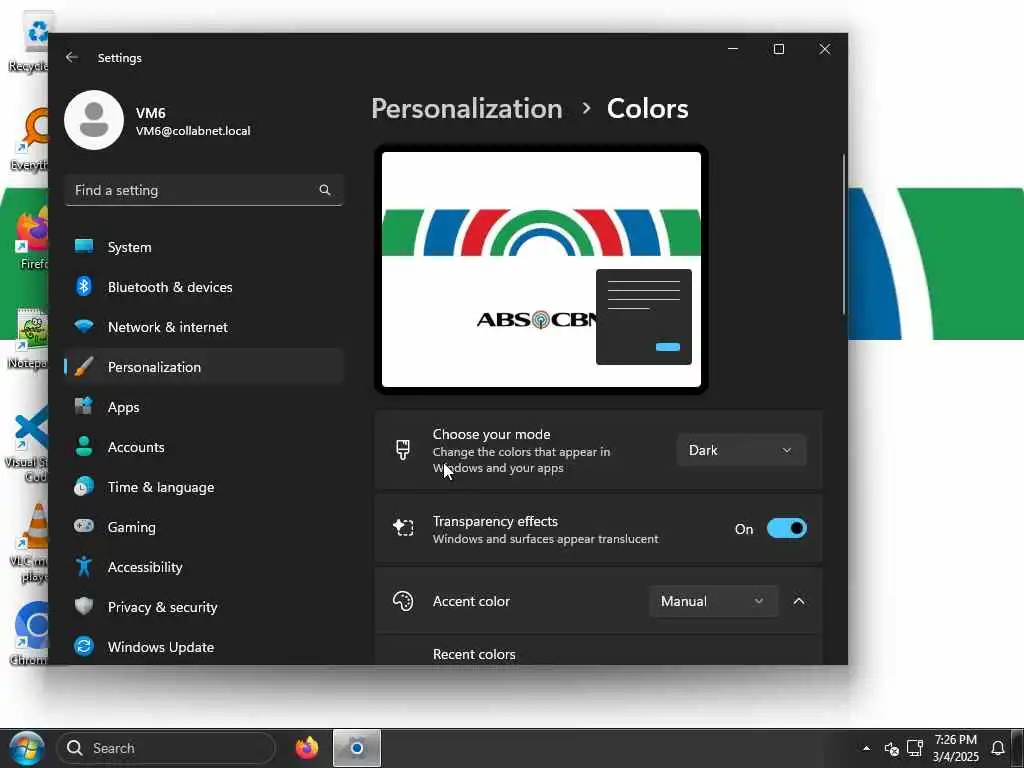Open the Everything search desktop icon
The image size is (1024, 768).
(x=29, y=139)
